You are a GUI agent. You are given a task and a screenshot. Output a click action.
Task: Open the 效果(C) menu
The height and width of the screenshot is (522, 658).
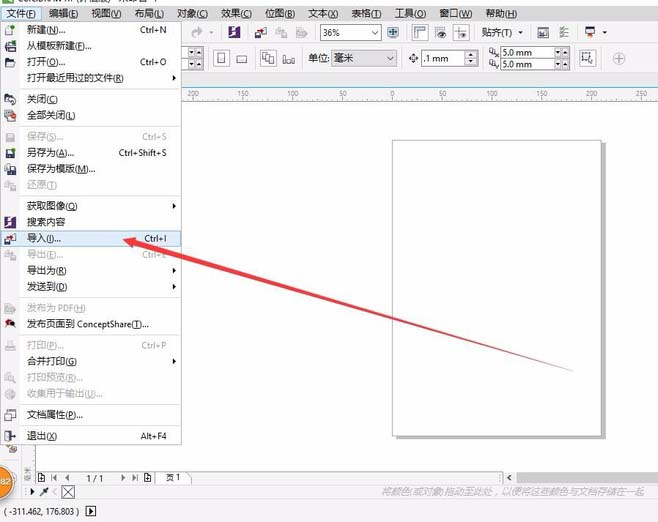pyautogui.click(x=236, y=14)
